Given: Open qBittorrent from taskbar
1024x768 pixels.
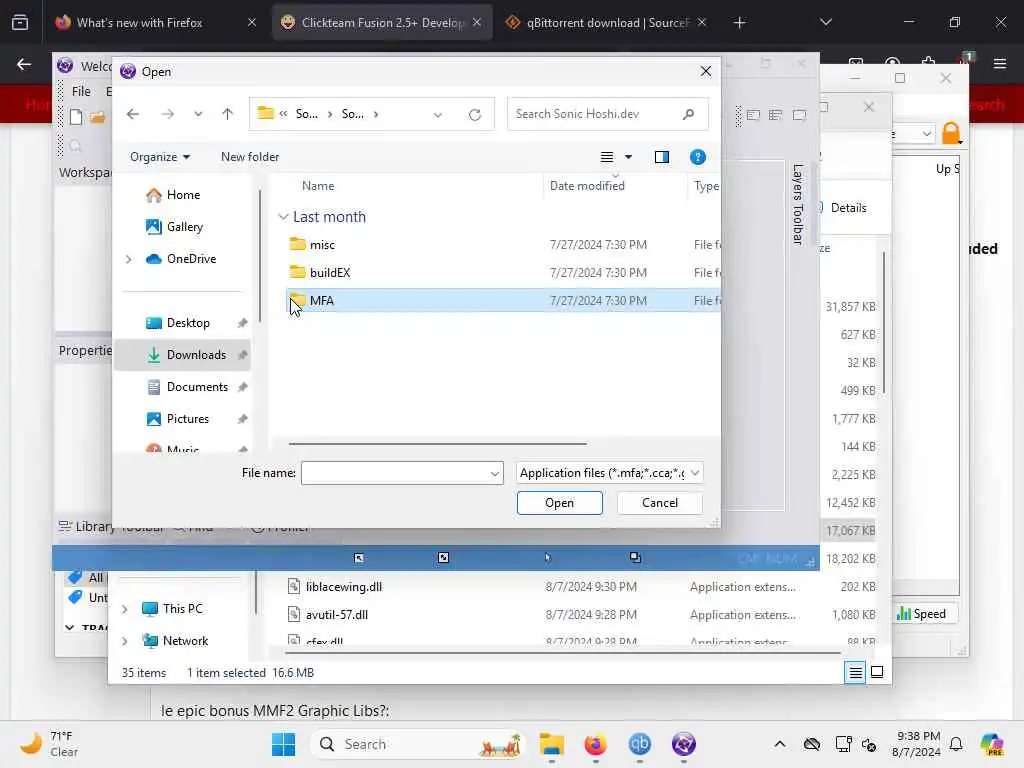Looking at the screenshot, I should coord(639,744).
